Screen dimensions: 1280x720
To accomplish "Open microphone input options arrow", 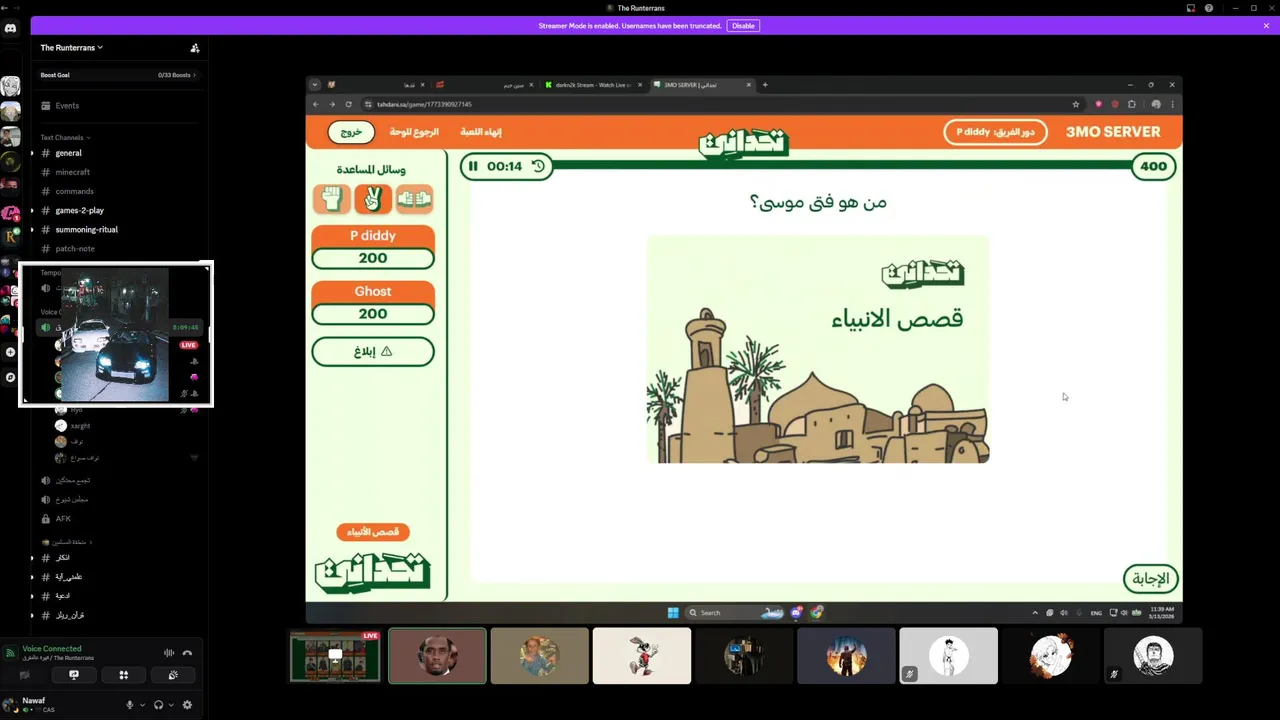I will pos(142,705).
